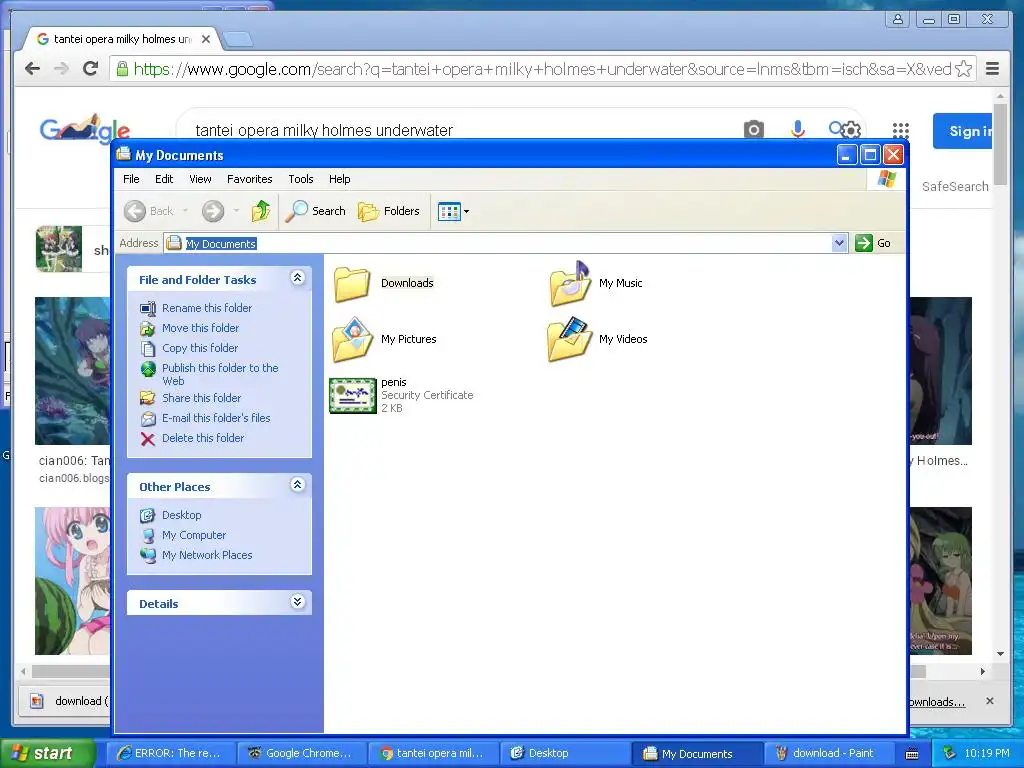Click the Back button in My Documents
1024x768 pixels.
click(x=149, y=211)
